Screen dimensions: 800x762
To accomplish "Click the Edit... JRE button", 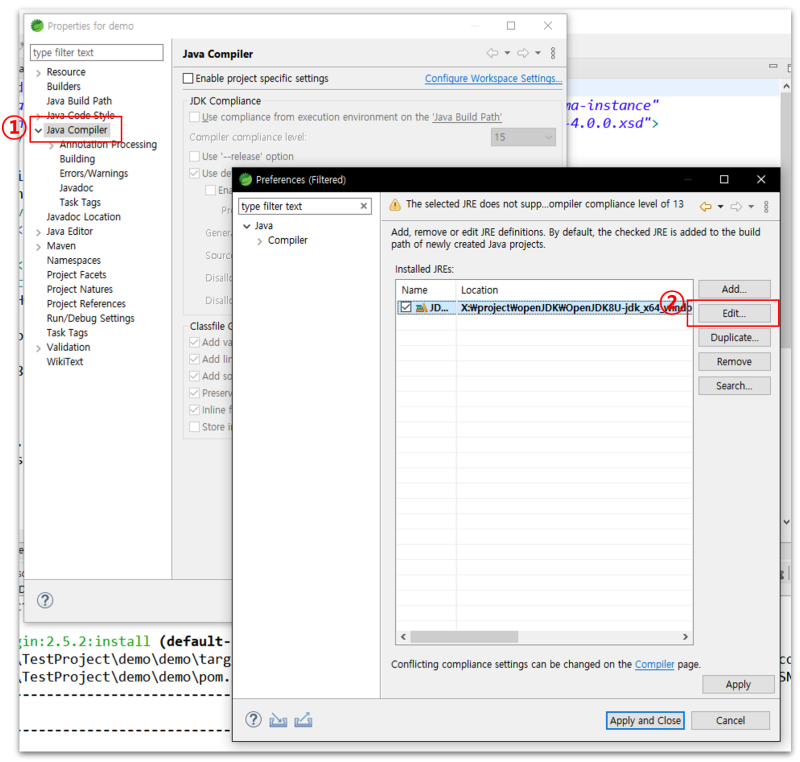I will point(734,313).
